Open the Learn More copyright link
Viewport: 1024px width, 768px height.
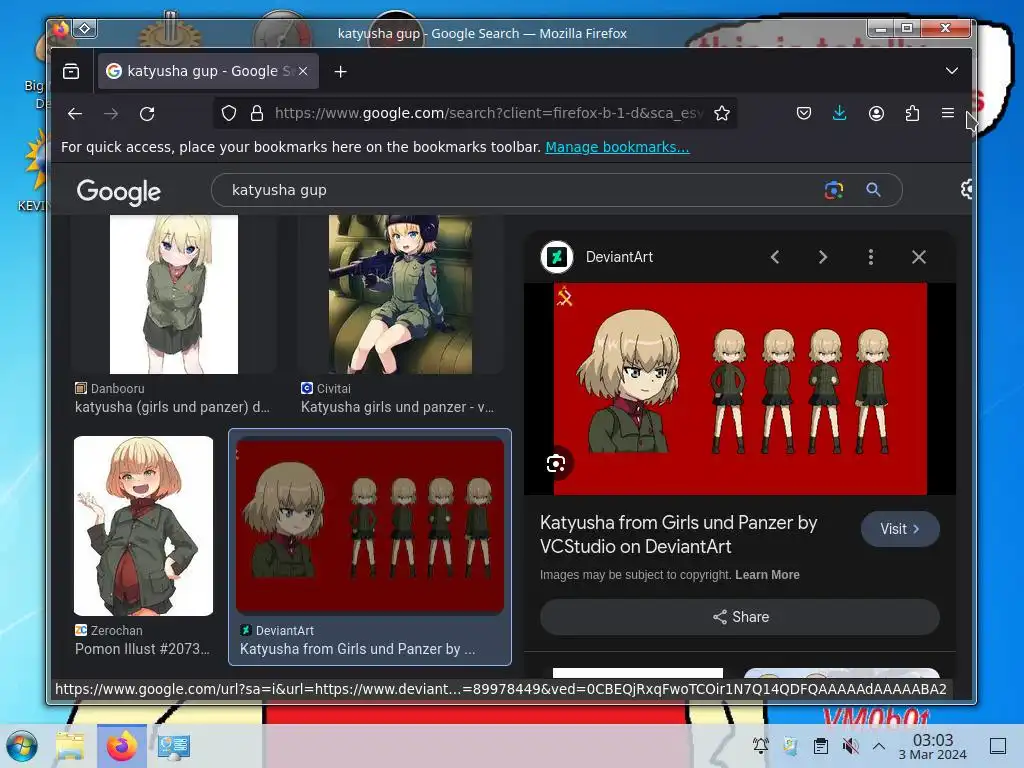tap(767, 575)
